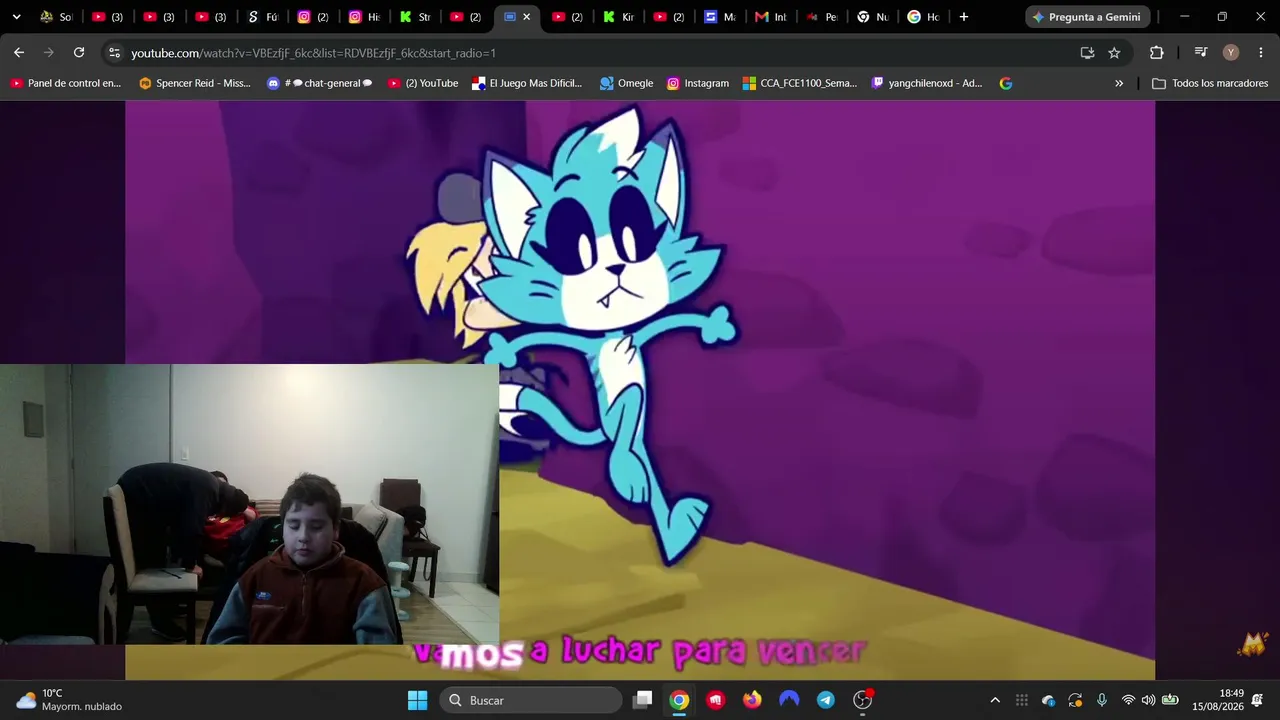Open the Chrome profile avatar
The height and width of the screenshot is (720, 1280).
(1231, 53)
